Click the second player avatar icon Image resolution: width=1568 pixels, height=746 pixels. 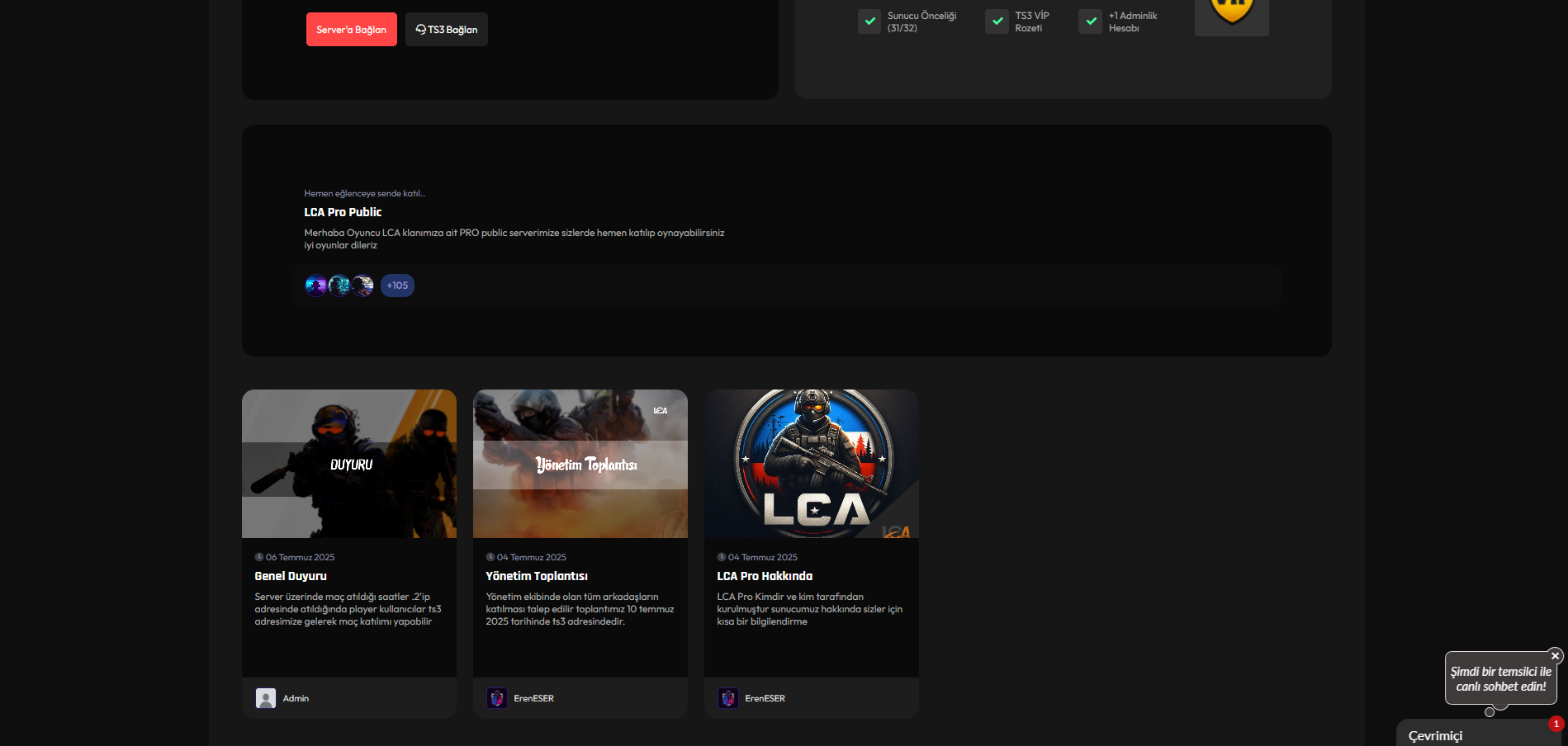click(339, 286)
